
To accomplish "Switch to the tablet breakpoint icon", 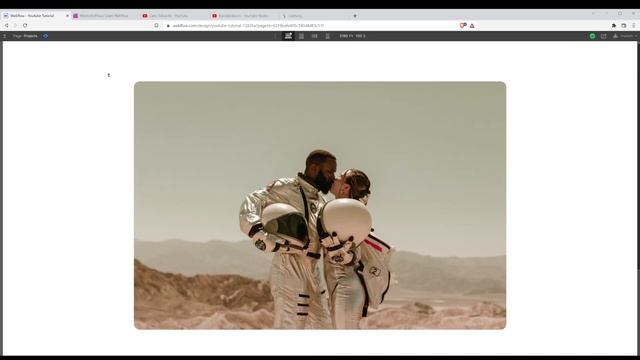I will (x=301, y=36).
